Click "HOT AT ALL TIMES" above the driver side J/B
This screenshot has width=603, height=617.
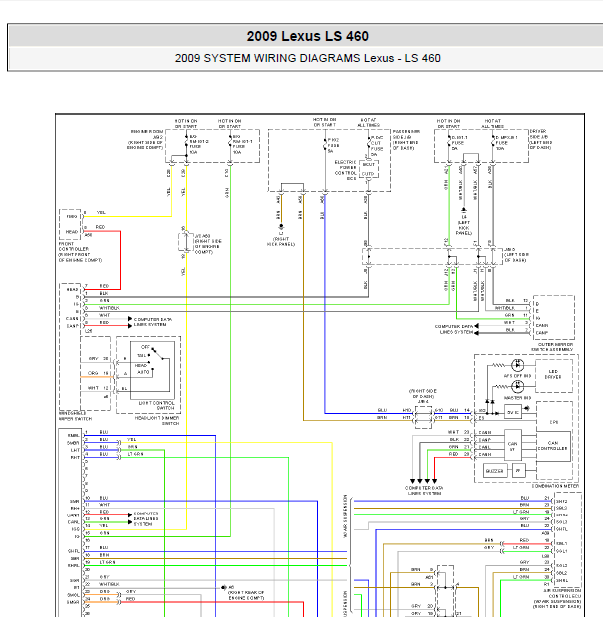pyautogui.click(x=492, y=124)
